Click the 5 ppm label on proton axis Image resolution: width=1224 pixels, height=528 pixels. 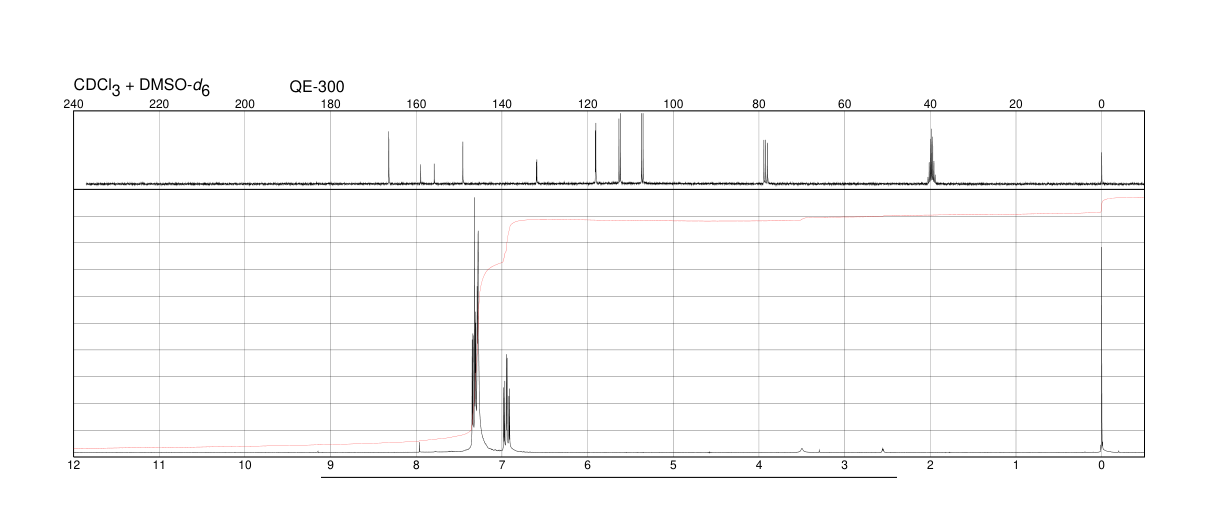673,466
